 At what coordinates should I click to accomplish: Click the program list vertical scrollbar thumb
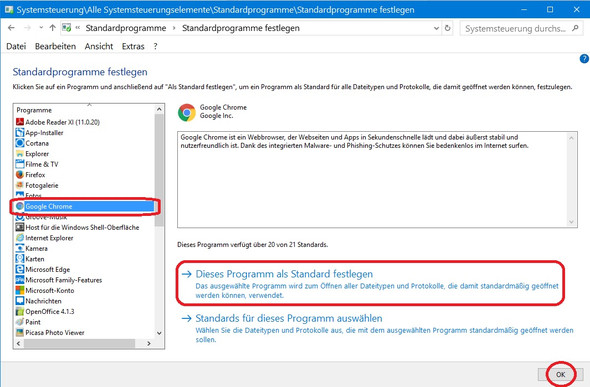pos(159,170)
